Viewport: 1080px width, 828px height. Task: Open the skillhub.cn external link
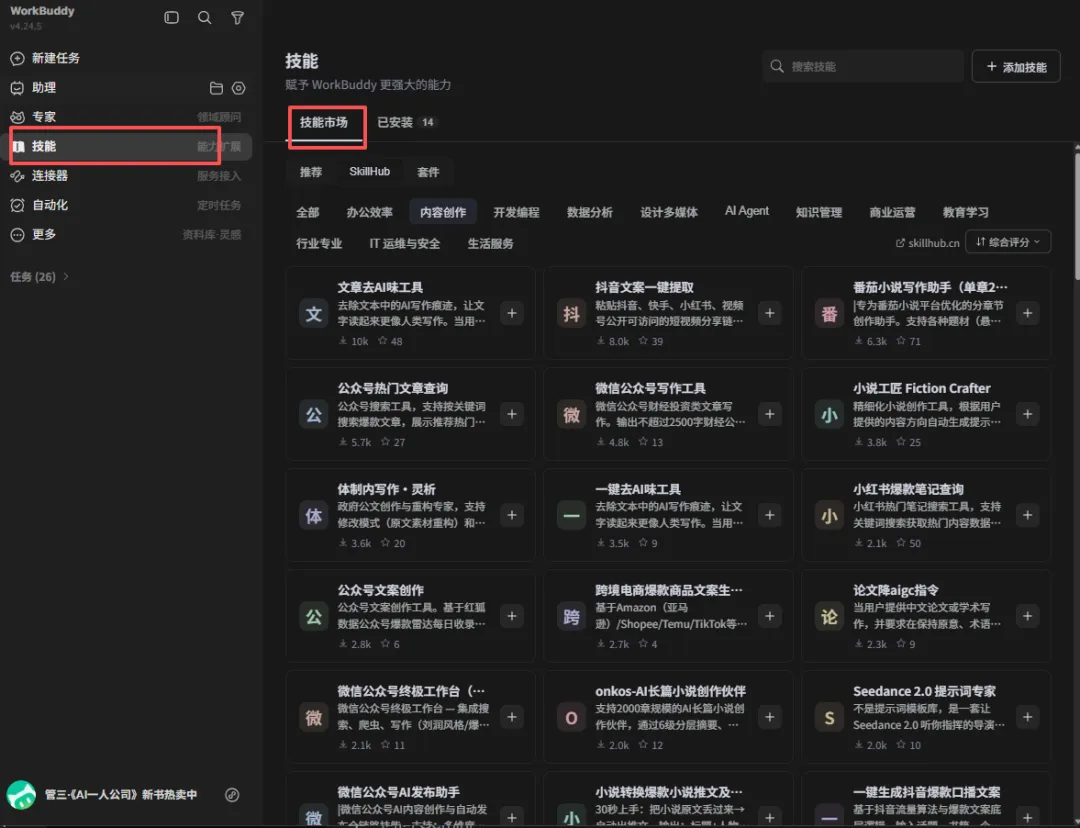point(927,242)
